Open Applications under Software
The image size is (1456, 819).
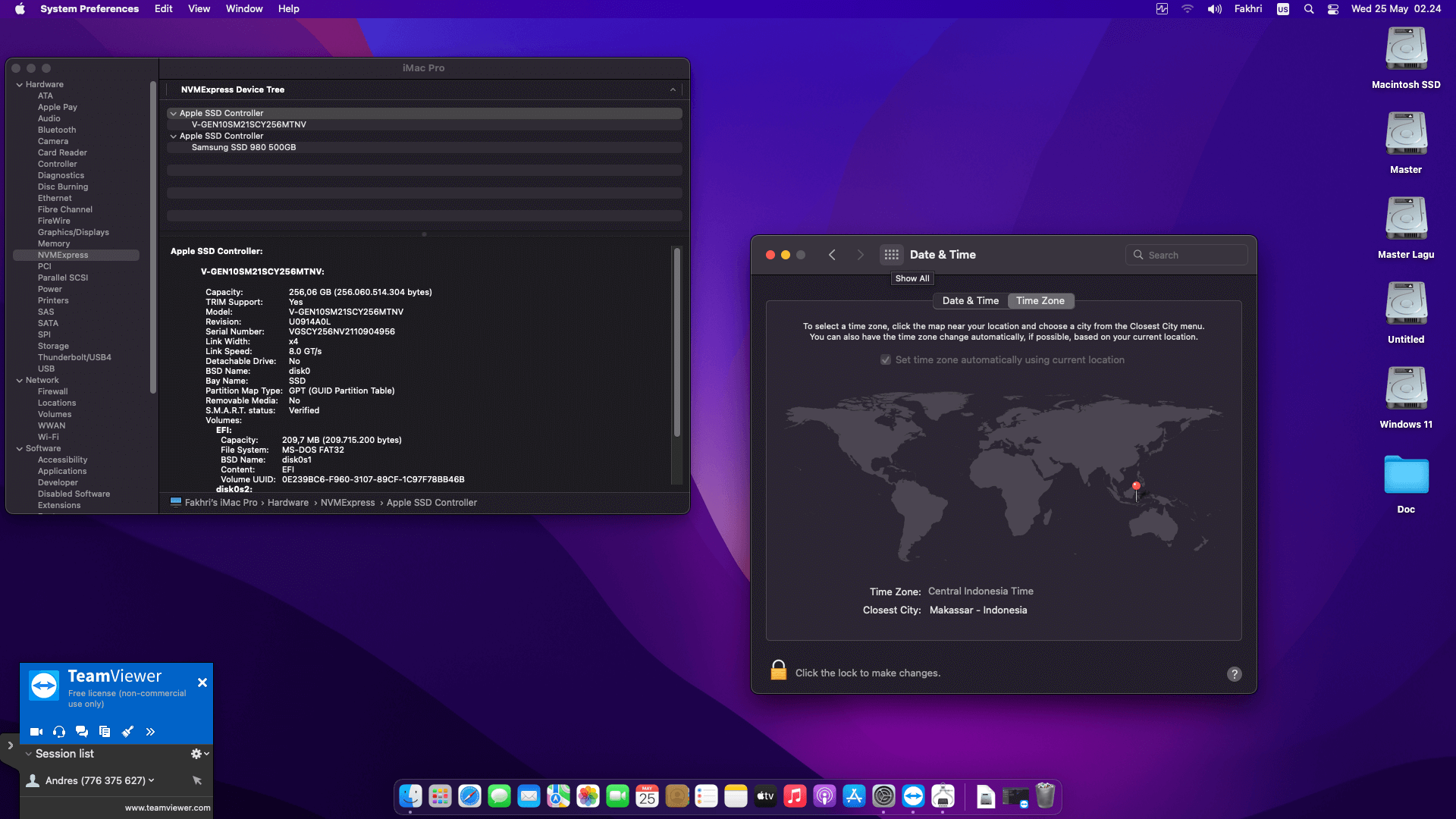(62, 471)
